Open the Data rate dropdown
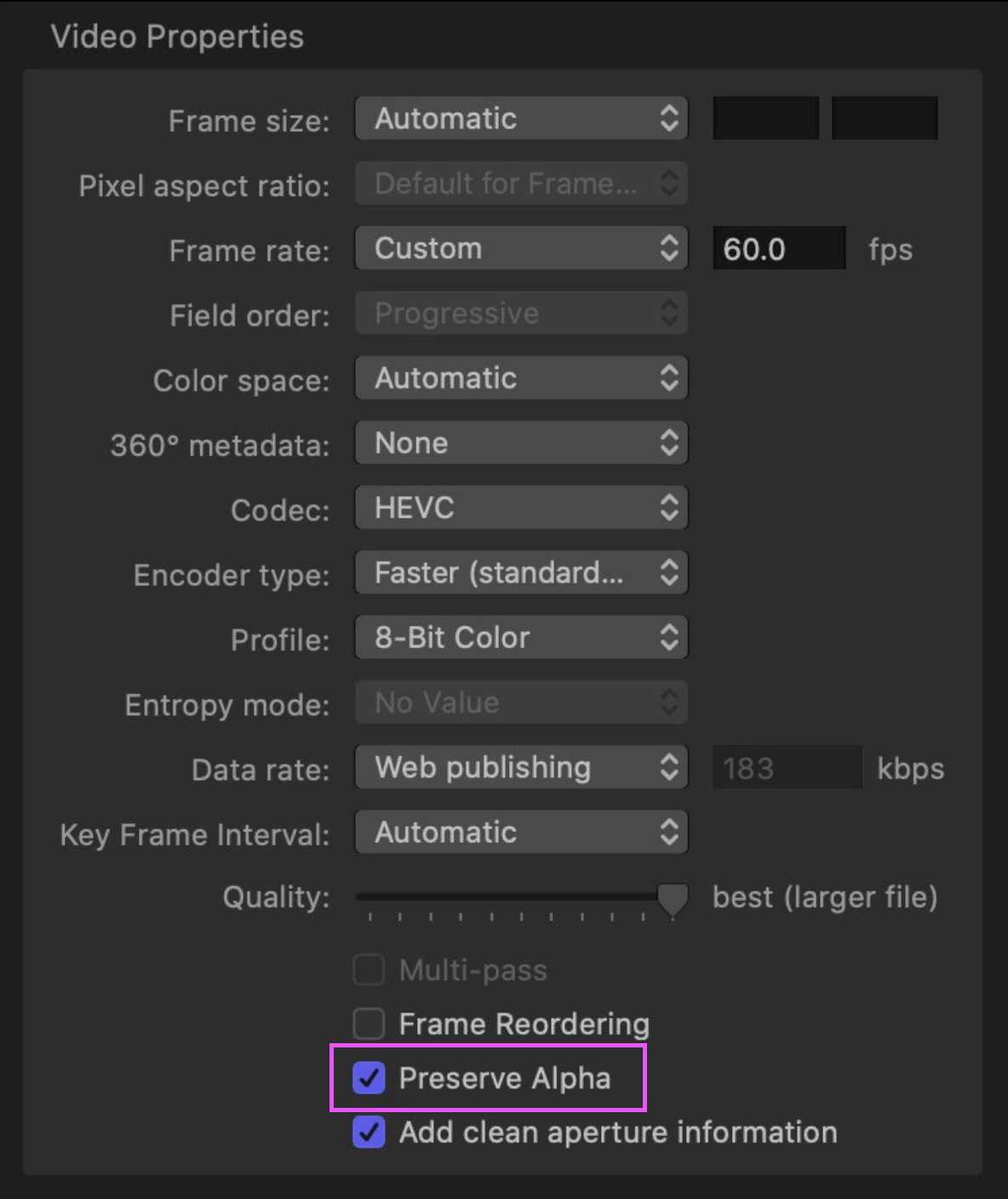Viewport: 1008px width, 1199px height. click(x=520, y=766)
